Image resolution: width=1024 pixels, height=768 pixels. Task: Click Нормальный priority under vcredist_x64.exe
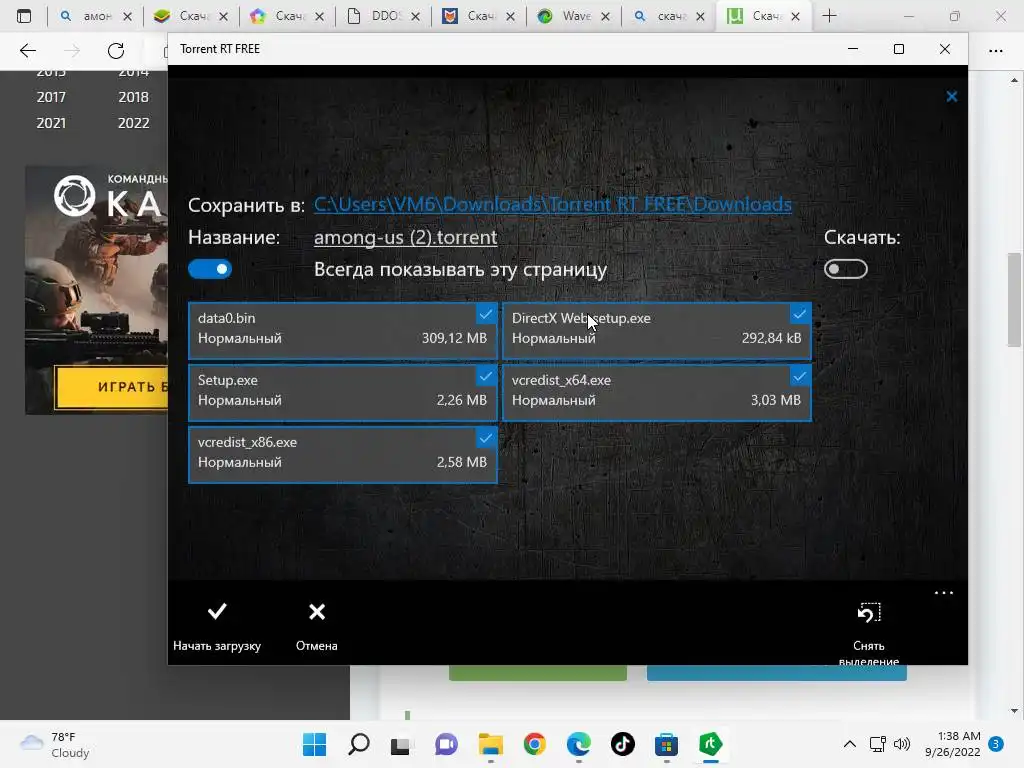click(554, 400)
